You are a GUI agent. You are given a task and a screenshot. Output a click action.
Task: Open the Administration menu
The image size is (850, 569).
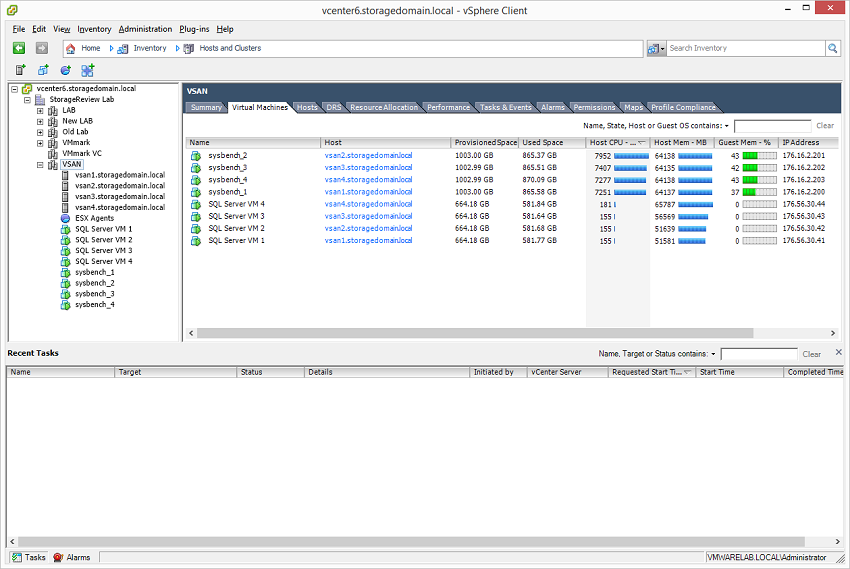click(x=145, y=29)
